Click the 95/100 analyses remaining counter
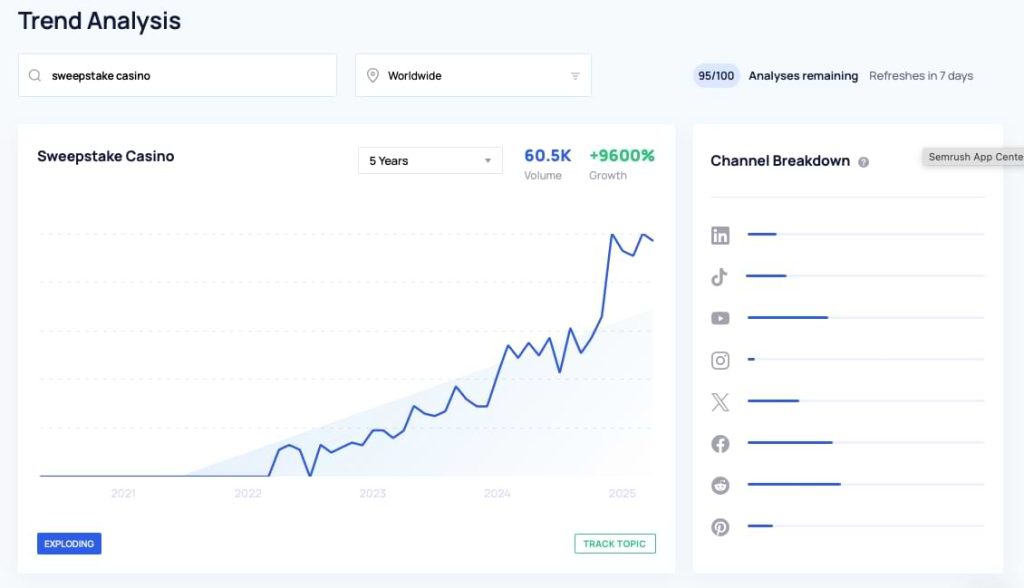Viewport: 1024px width, 588px height. (716, 75)
